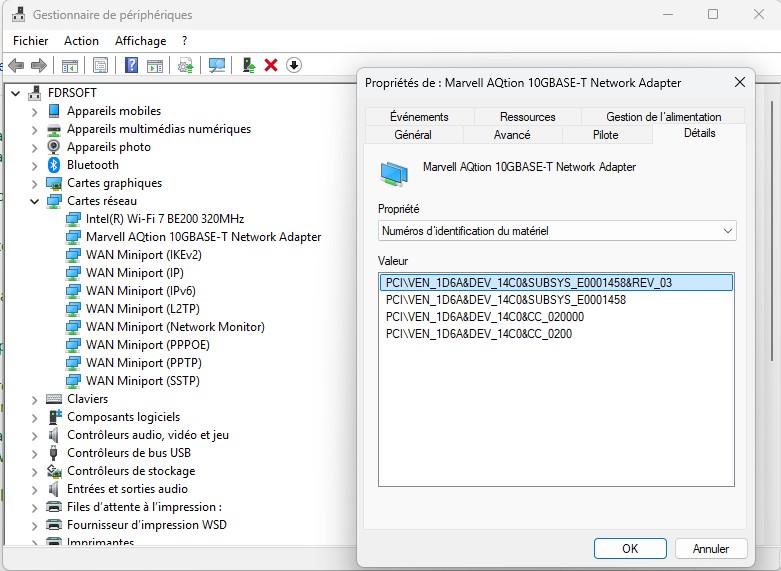This screenshot has height=571, width=781.
Task: Switch to the Général tab
Action: coord(413,135)
